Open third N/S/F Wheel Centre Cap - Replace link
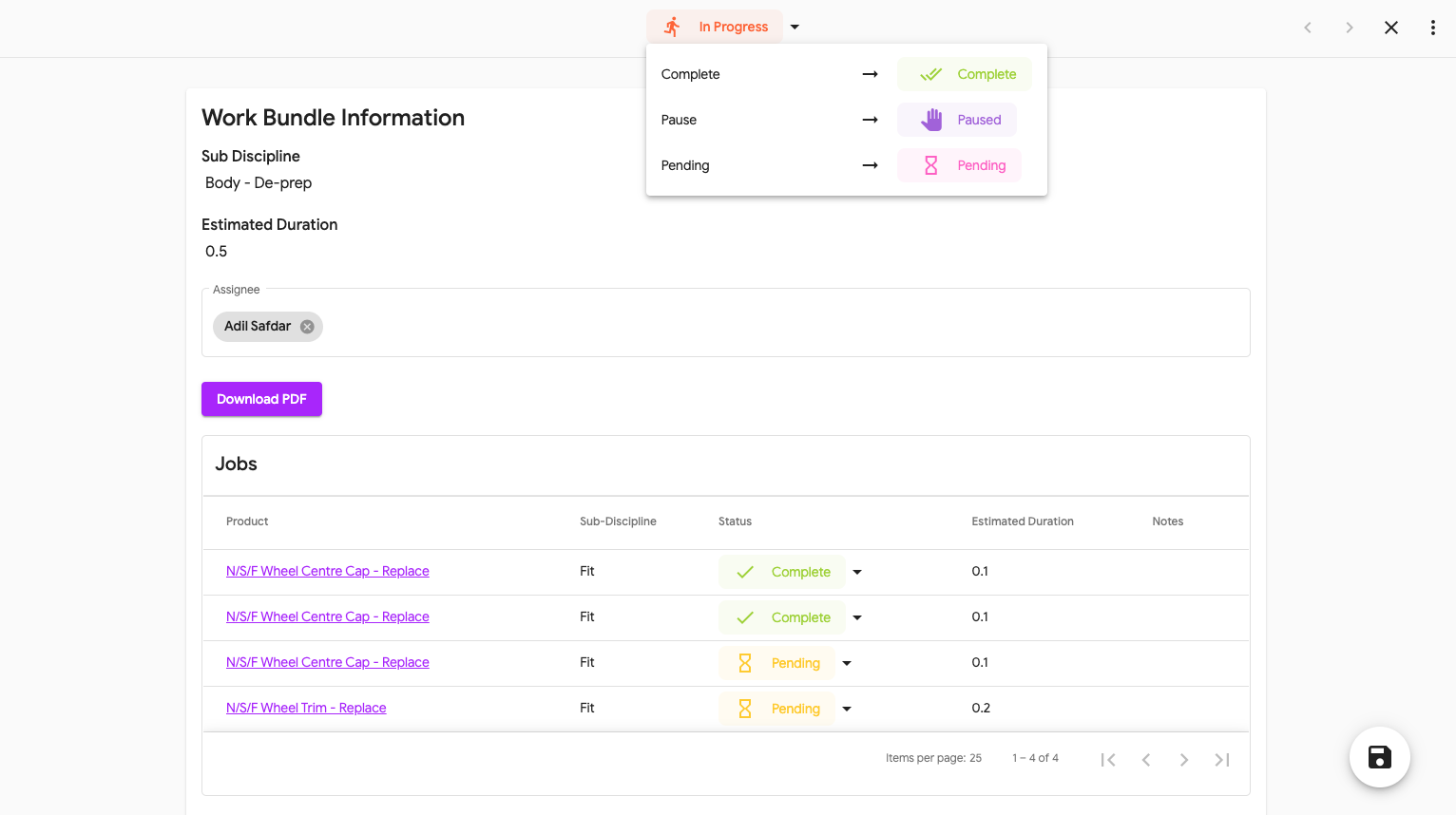1456x815 pixels. pos(328,662)
